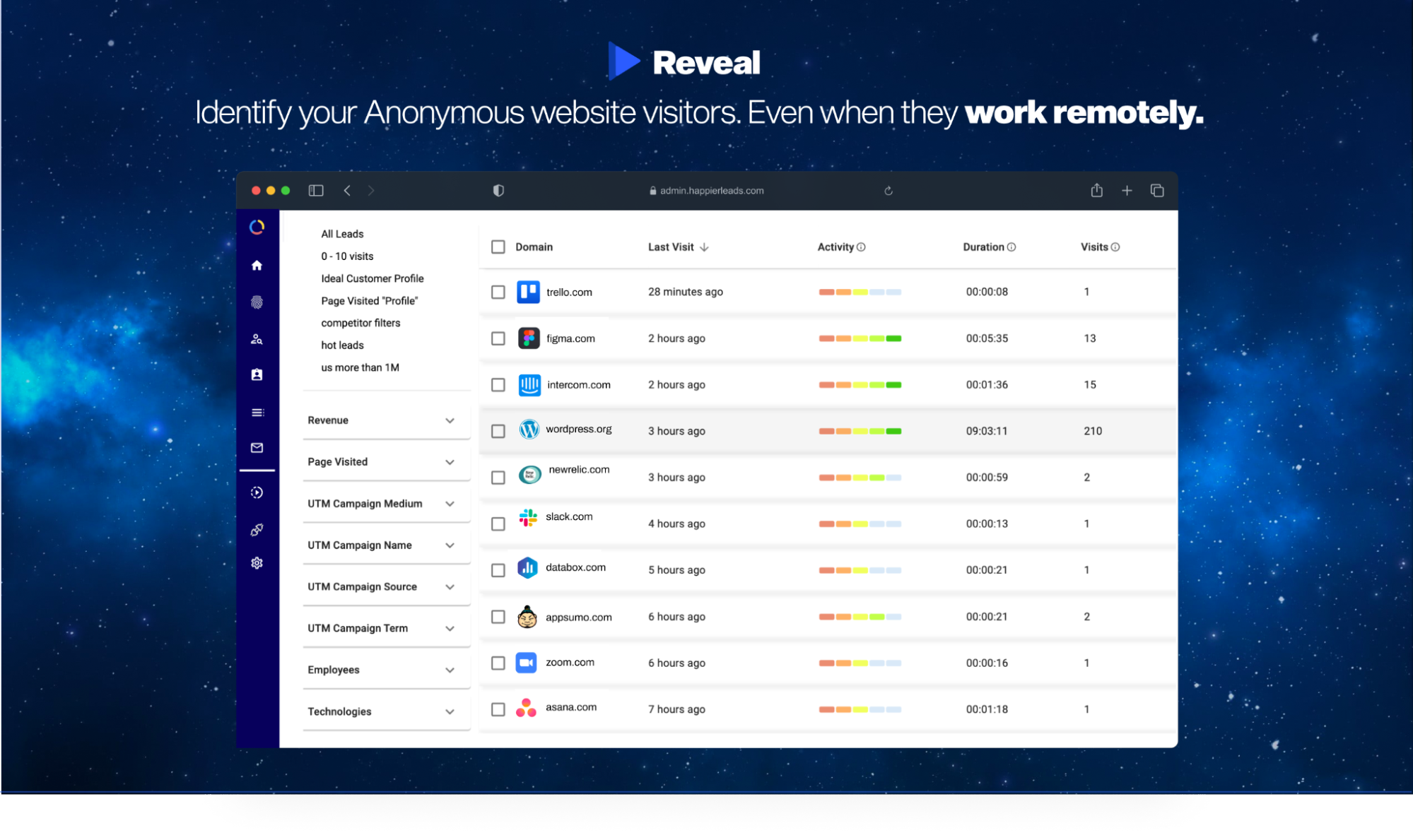Click the Zoom.com domain icon
This screenshot has width=1413, height=840.
pyautogui.click(x=530, y=663)
